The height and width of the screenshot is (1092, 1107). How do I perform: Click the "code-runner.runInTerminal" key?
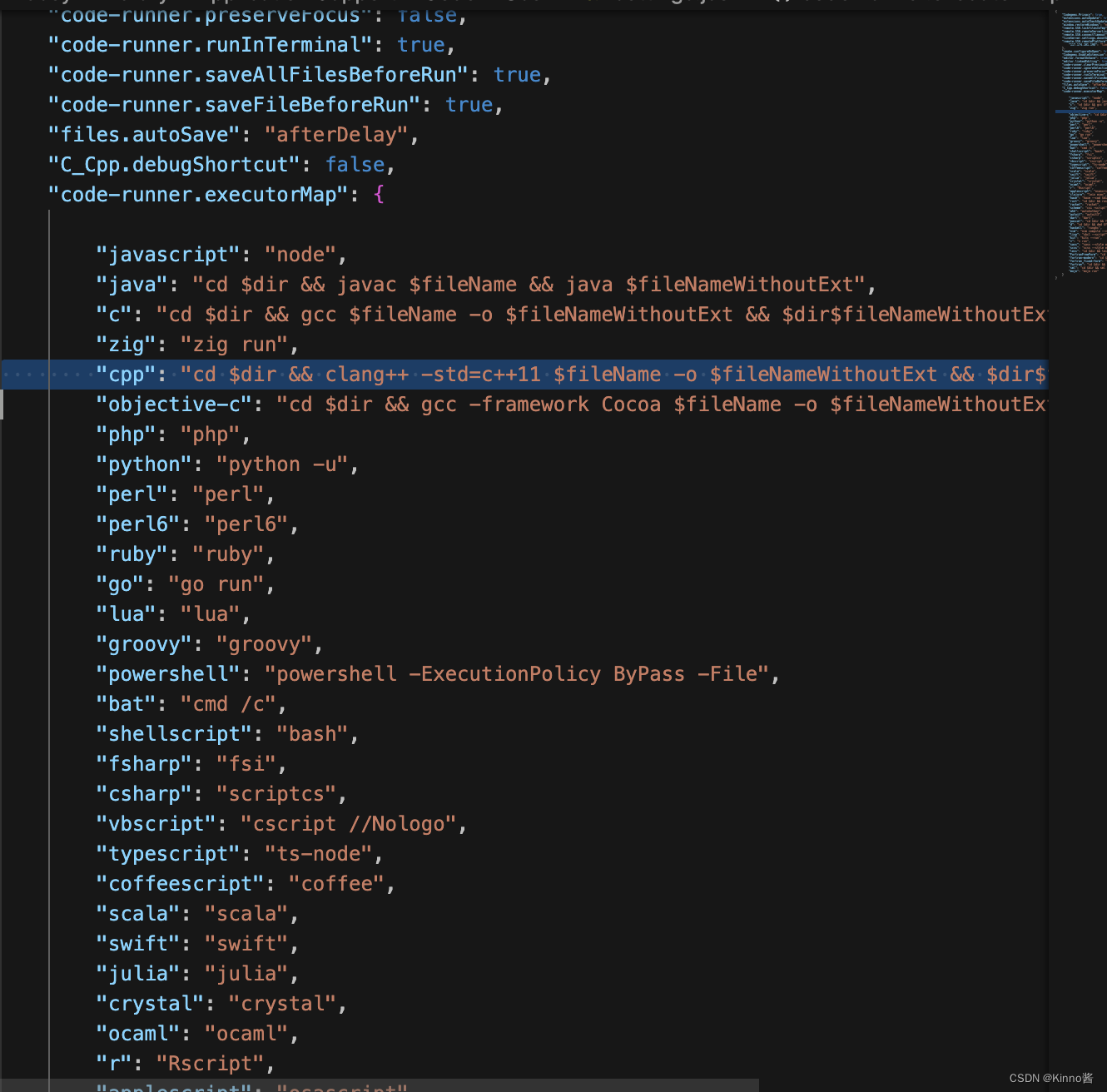(x=211, y=45)
